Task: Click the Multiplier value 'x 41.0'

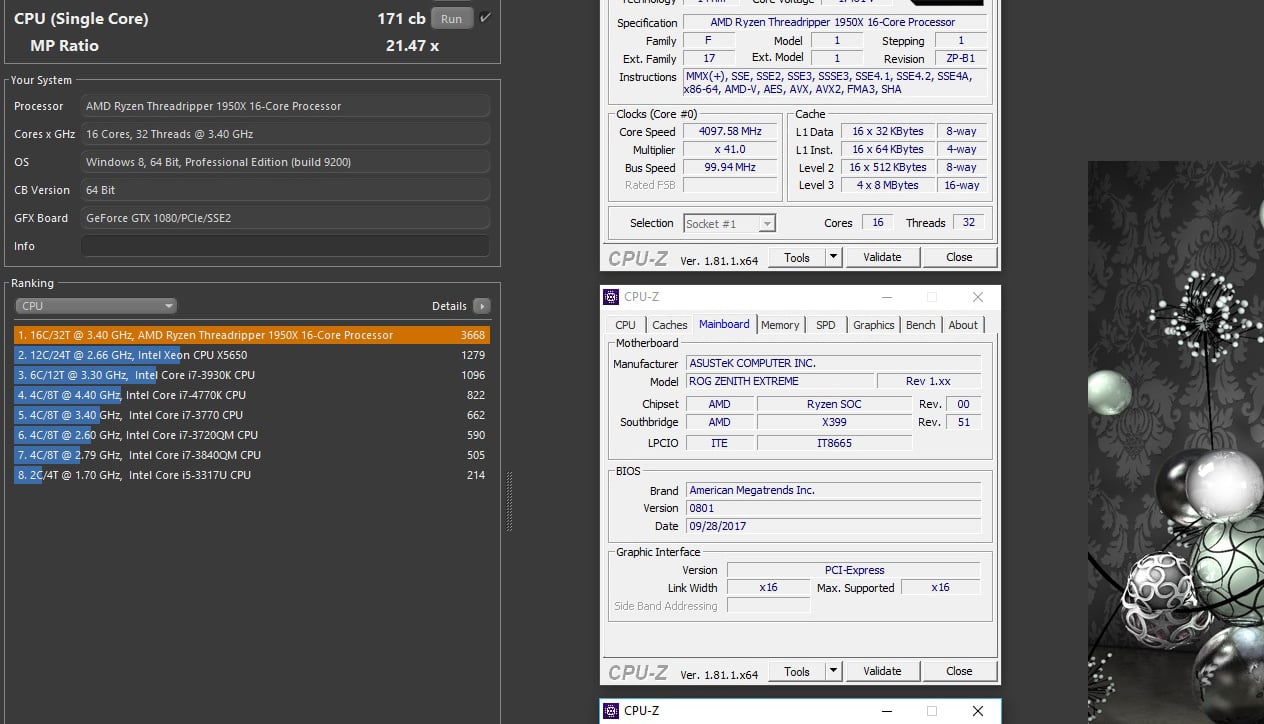Action: pos(730,150)
